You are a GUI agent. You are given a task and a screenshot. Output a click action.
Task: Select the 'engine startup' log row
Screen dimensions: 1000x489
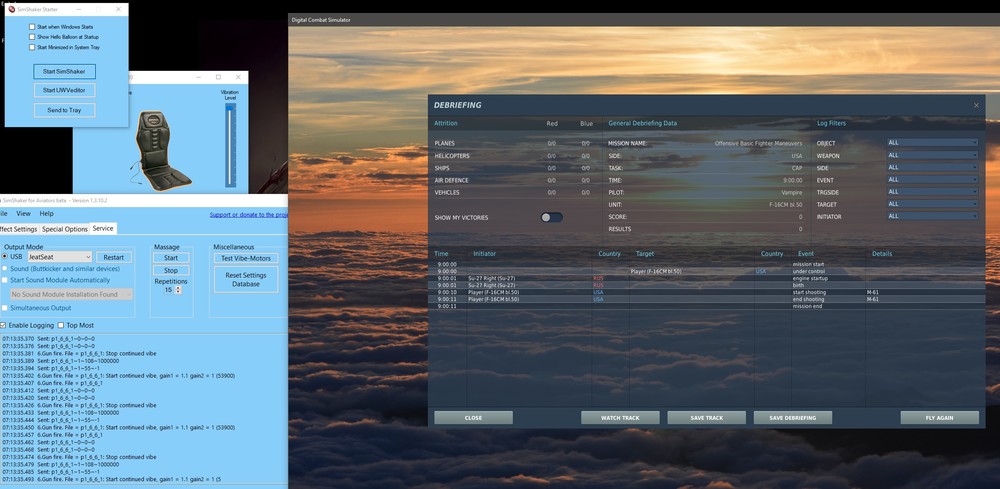coord(706,279)
